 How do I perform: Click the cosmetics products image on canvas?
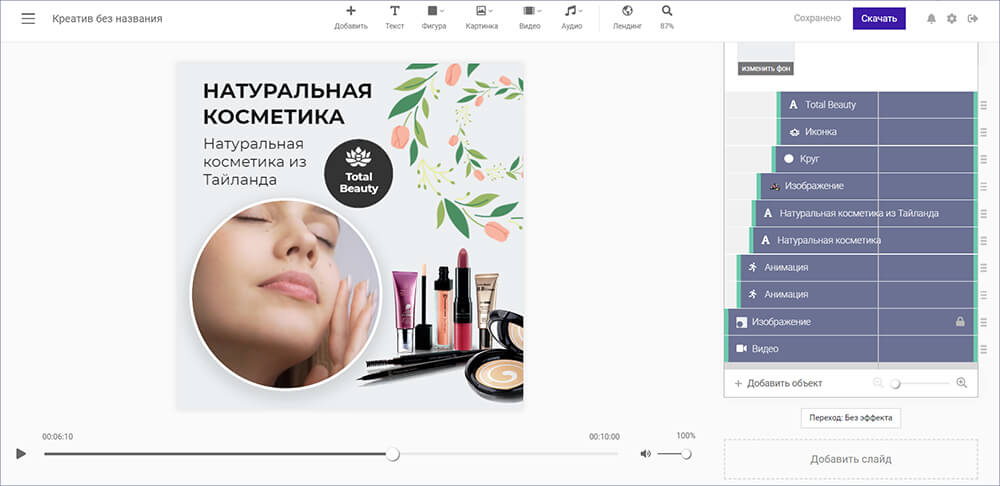441,325
